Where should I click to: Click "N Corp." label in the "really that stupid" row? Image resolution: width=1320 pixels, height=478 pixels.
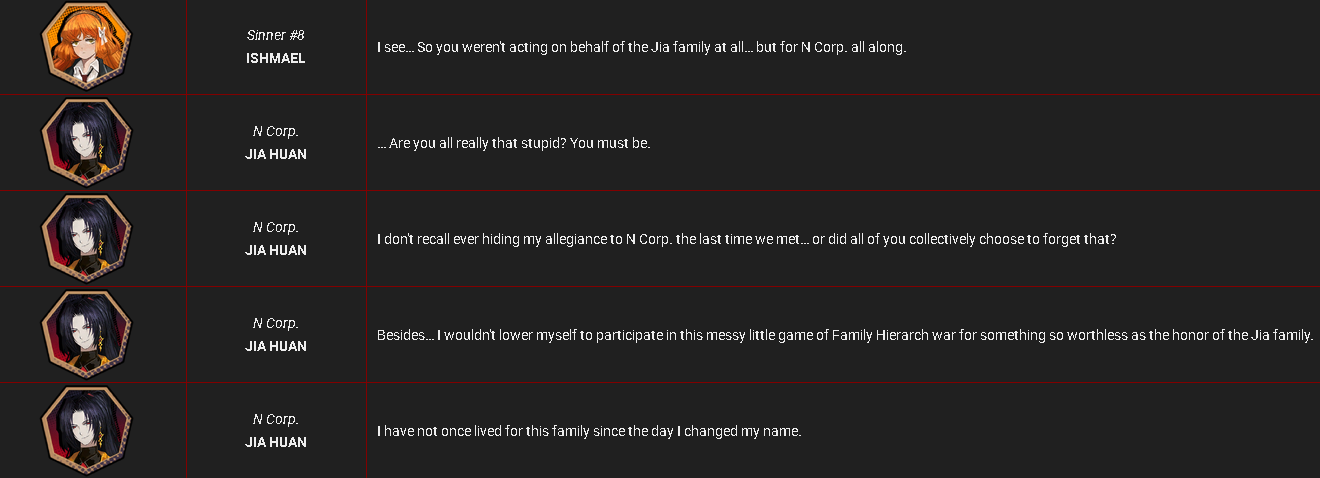pyautogui.click(x=275, y=131)
